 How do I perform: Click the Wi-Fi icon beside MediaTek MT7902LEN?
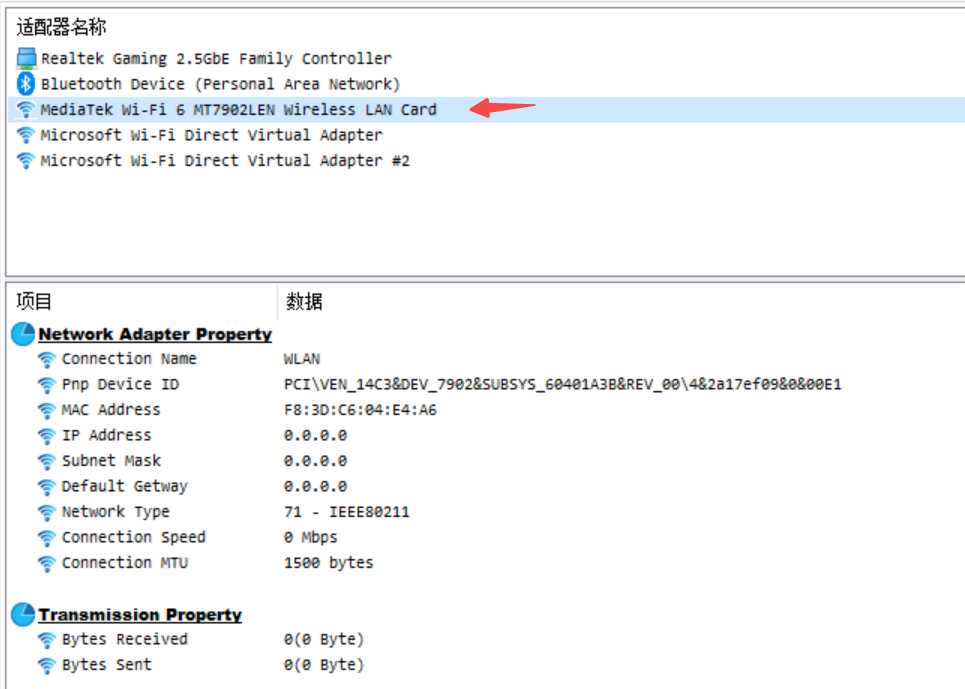coord(24,109)
